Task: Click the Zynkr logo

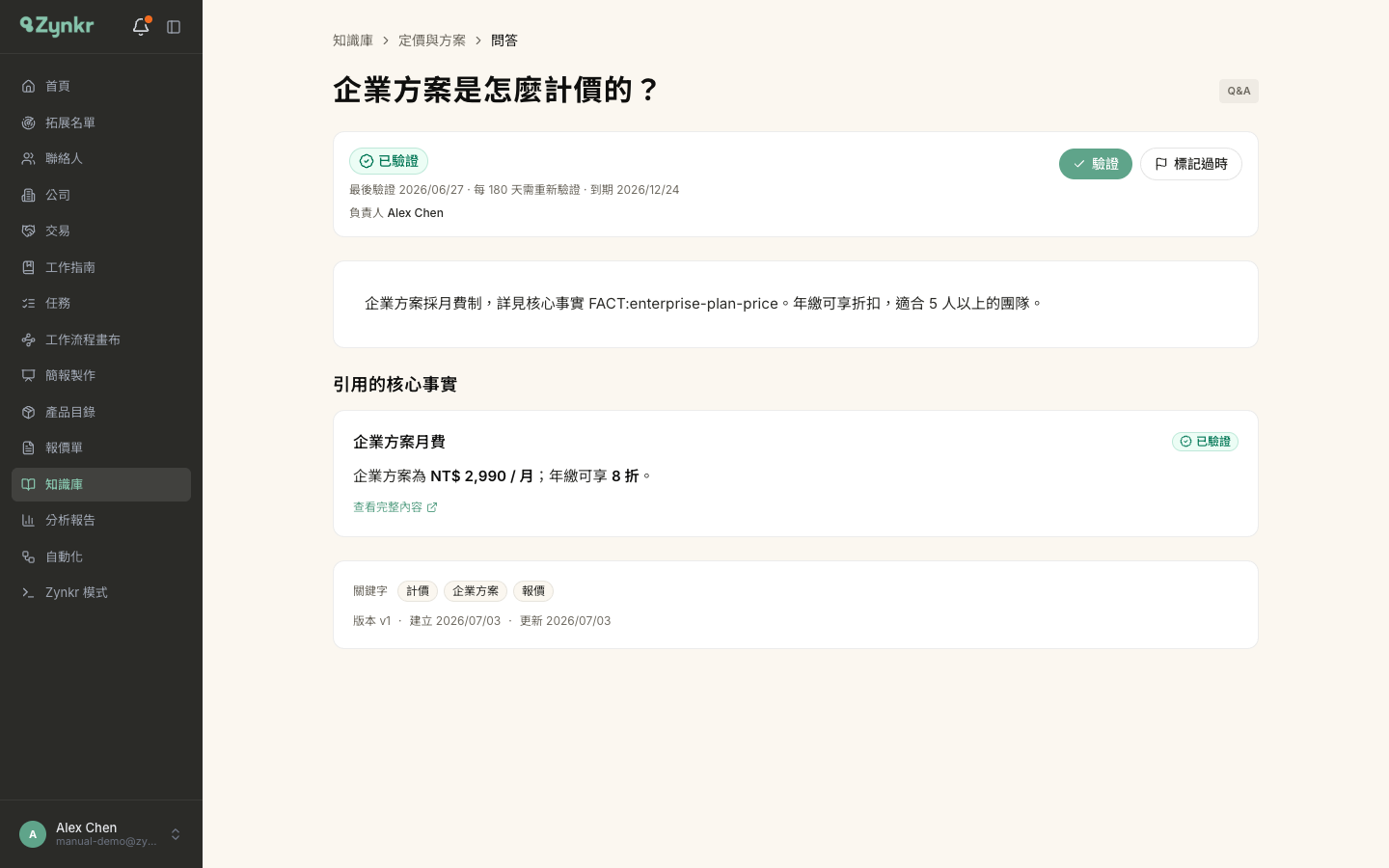Action: [x=57, y=26]
